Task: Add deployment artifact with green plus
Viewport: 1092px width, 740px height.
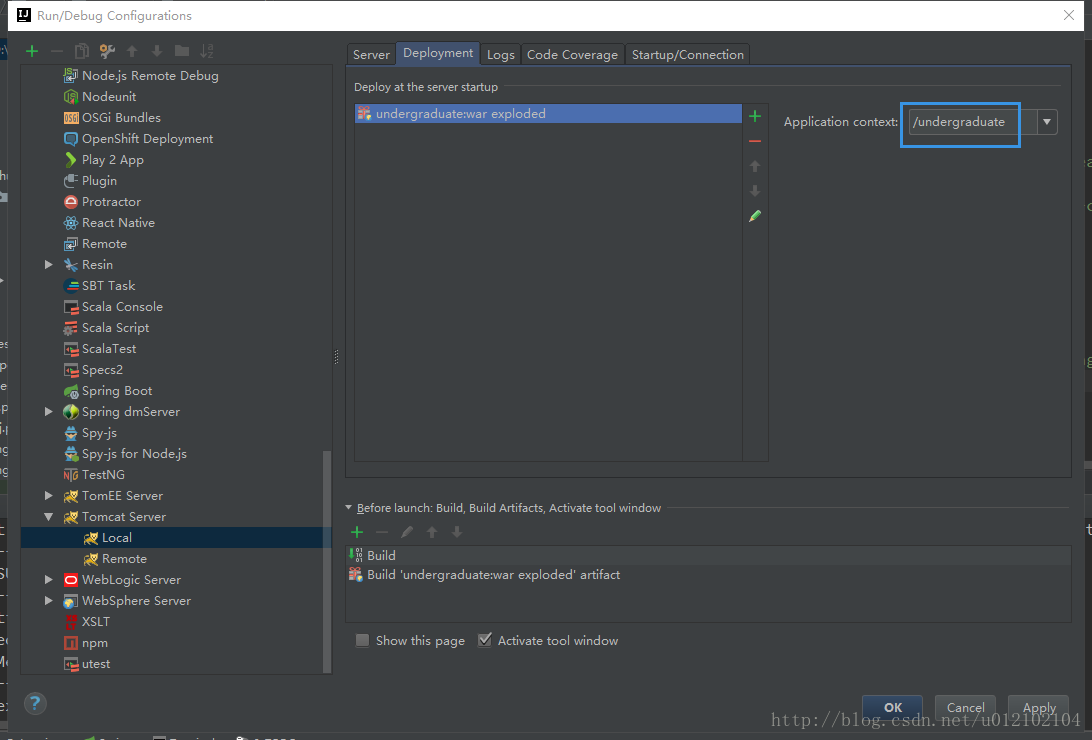Action: tap(755, 116)
